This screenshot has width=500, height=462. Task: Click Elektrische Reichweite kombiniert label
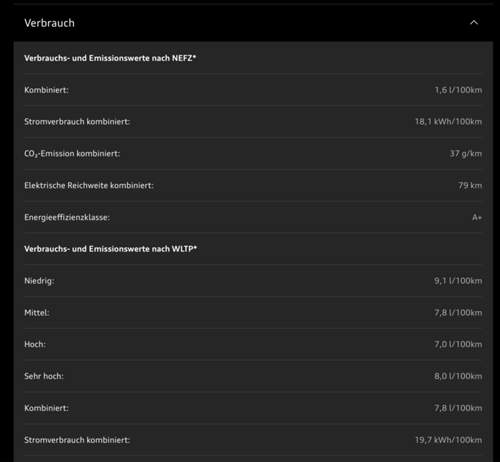pos(89,185)
